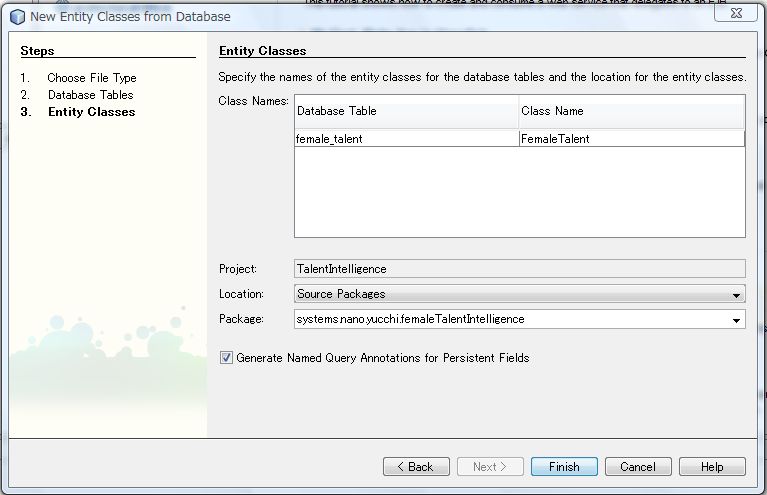Select the female_talent database table cell
Viewport: 767px width, 495px height.
(x=406, y=139)
